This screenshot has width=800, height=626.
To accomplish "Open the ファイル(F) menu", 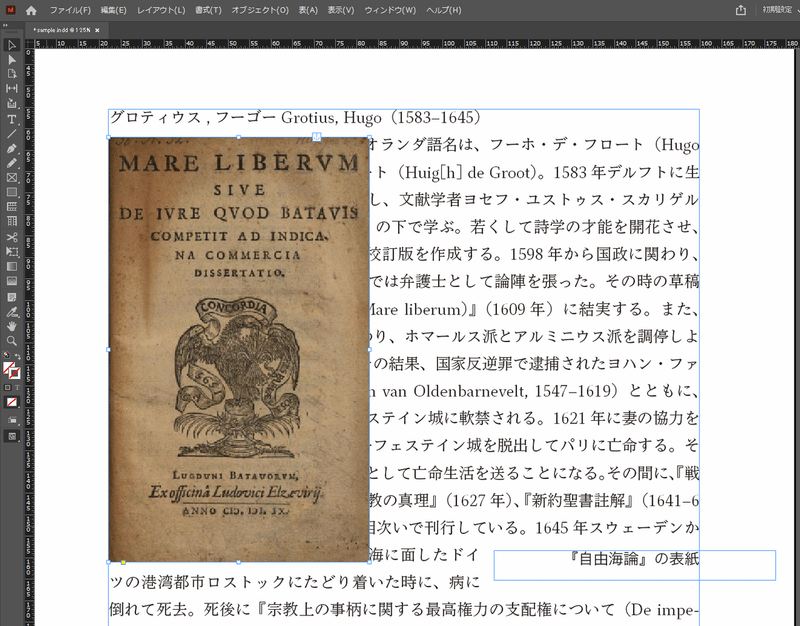I will (x=70, y=10).
